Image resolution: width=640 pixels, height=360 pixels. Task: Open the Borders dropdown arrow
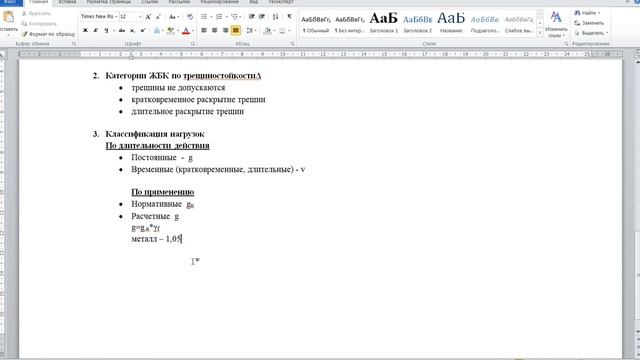(x=289, y=31)
